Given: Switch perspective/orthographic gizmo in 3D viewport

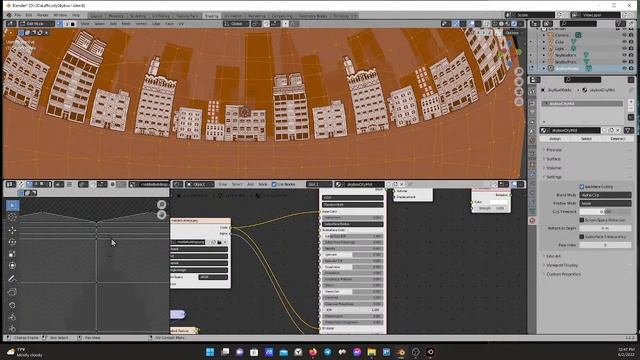Looking at the screenshot, I should click(x=519, y=101).
